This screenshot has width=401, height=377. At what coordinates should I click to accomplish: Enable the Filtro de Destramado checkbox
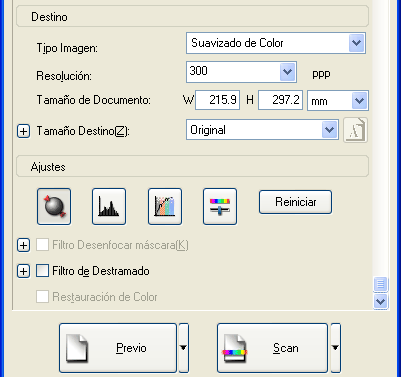[x=42, y=271]
